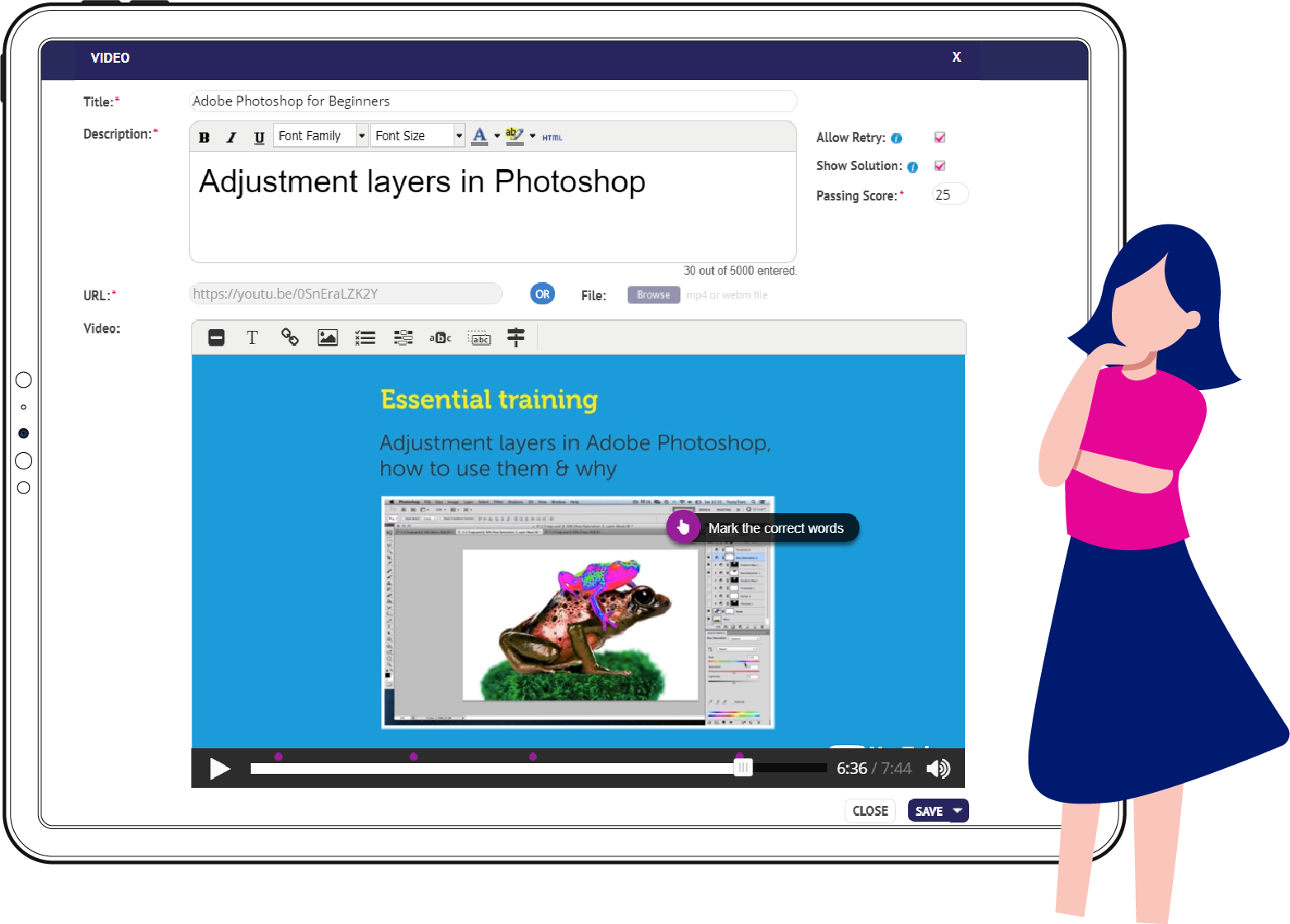This screenshot has width=1290, height=924.
Task: Toggle underline formatting in description editor
Action: [259, 137]
